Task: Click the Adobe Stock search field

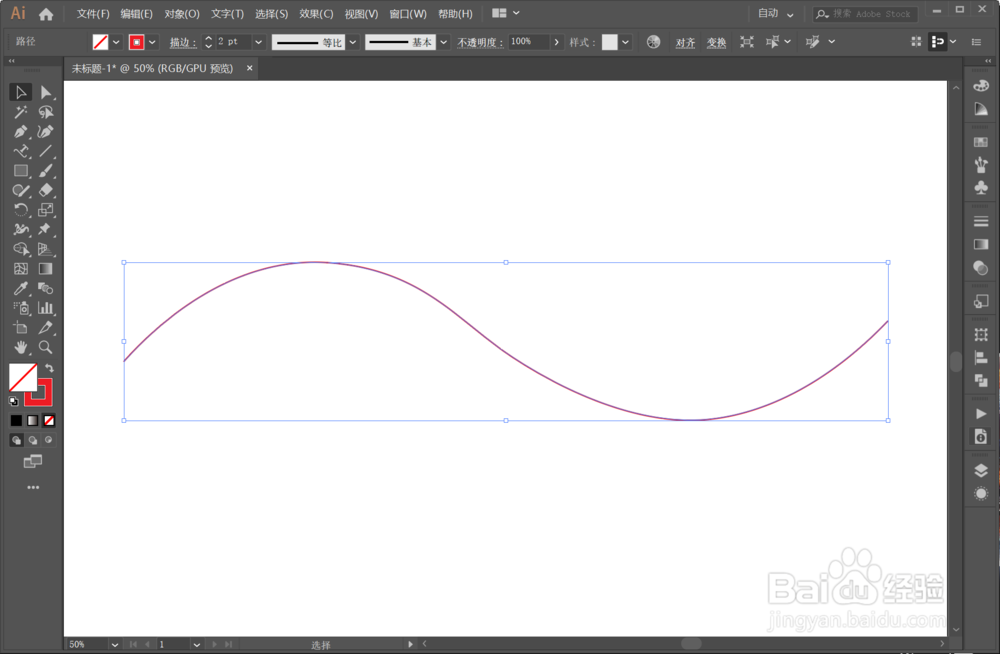Action: 865,13
